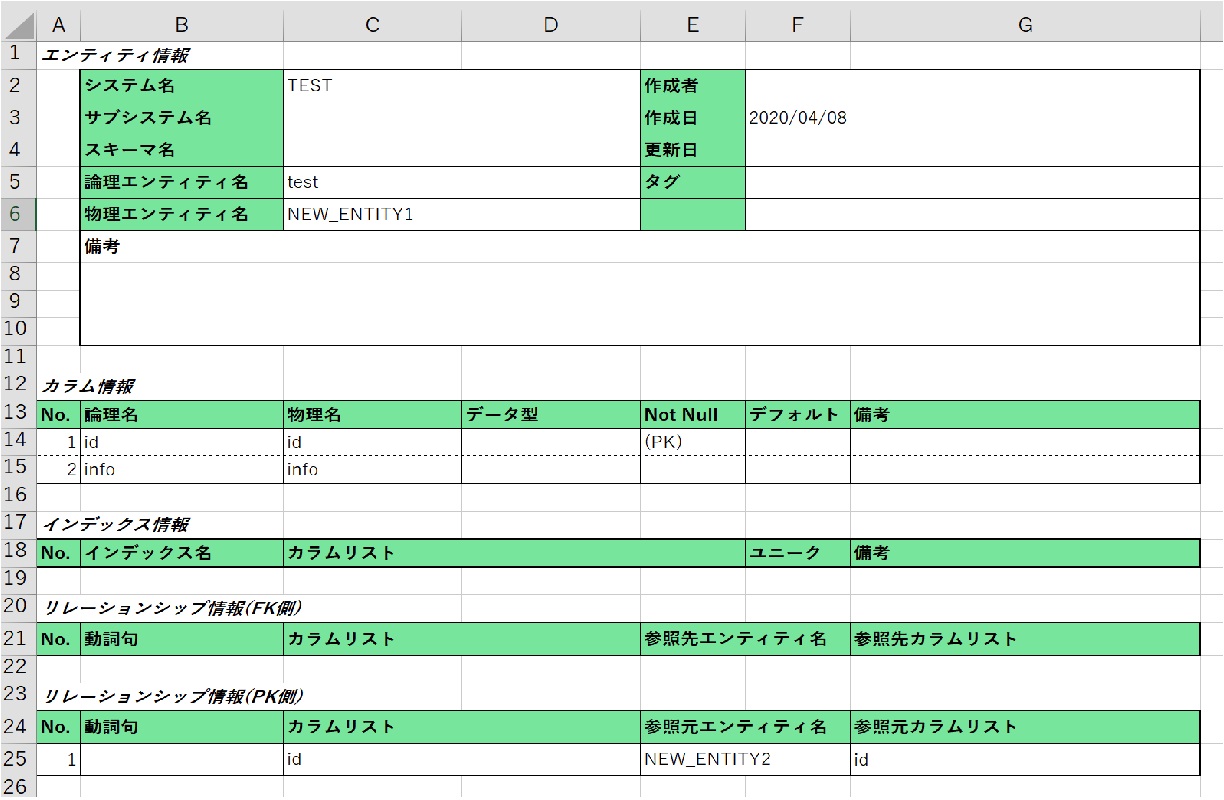1224x800 pixels.
Task: Select the エンティティ情報 title cell
Action: [x=115, y=56]
